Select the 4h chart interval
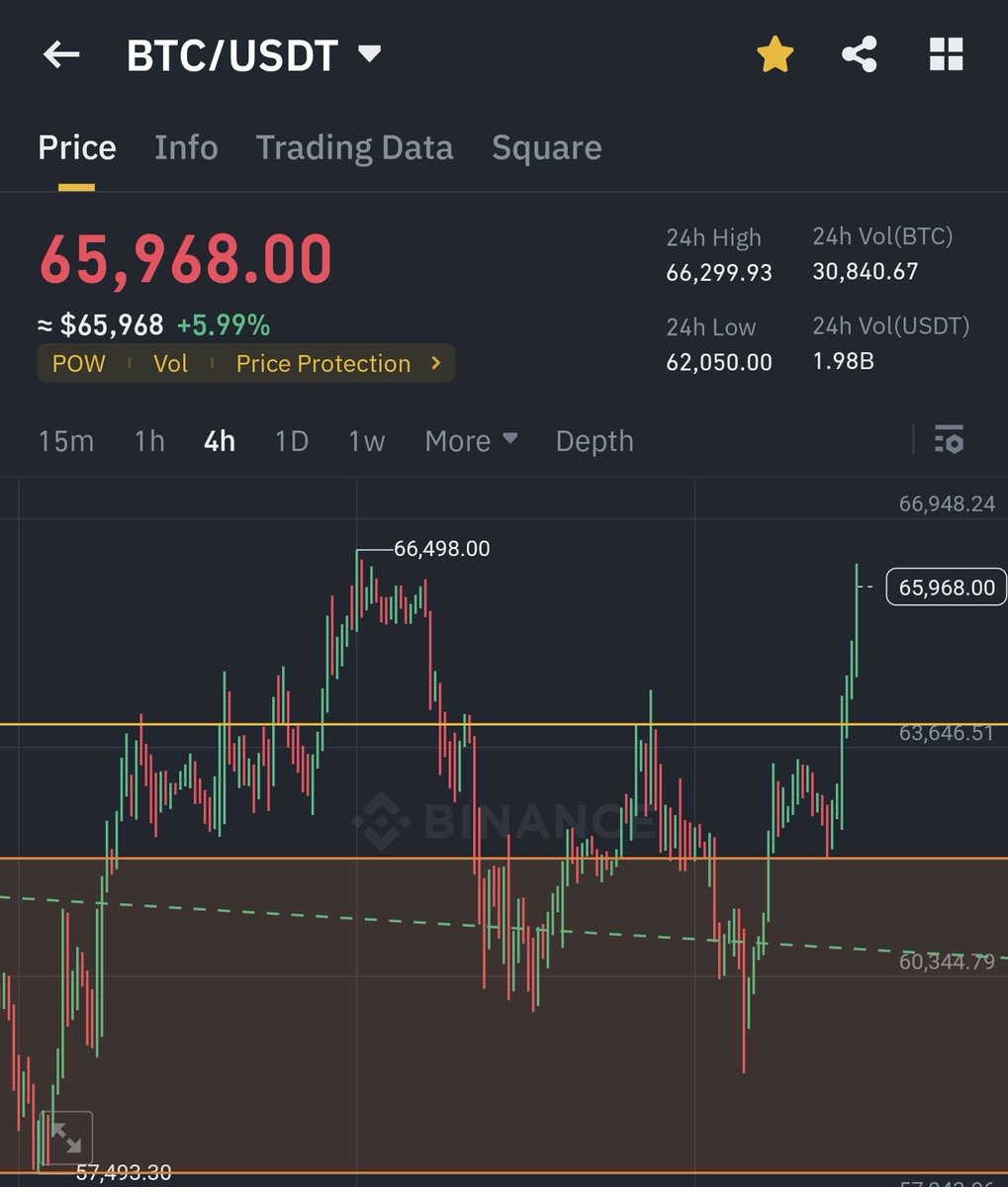 pos(220,441)
